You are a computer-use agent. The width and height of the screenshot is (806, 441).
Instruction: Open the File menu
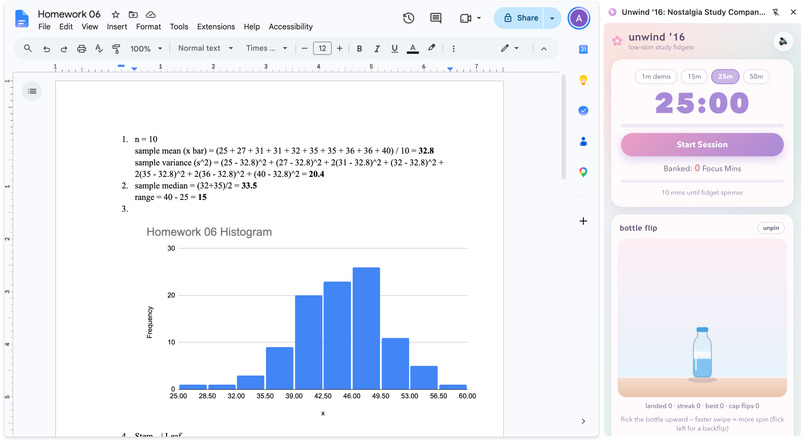point(44,27)
